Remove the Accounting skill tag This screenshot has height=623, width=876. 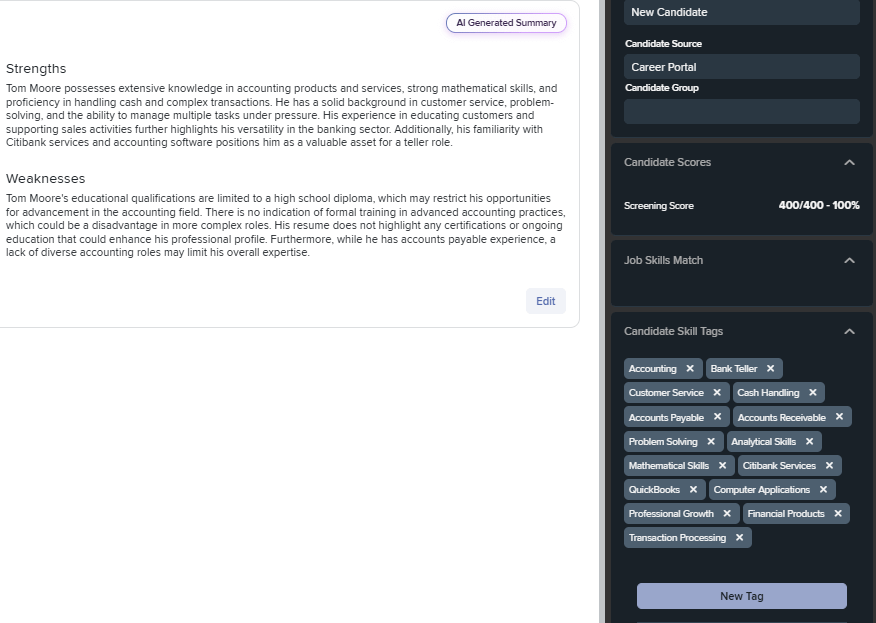[690, 369]
